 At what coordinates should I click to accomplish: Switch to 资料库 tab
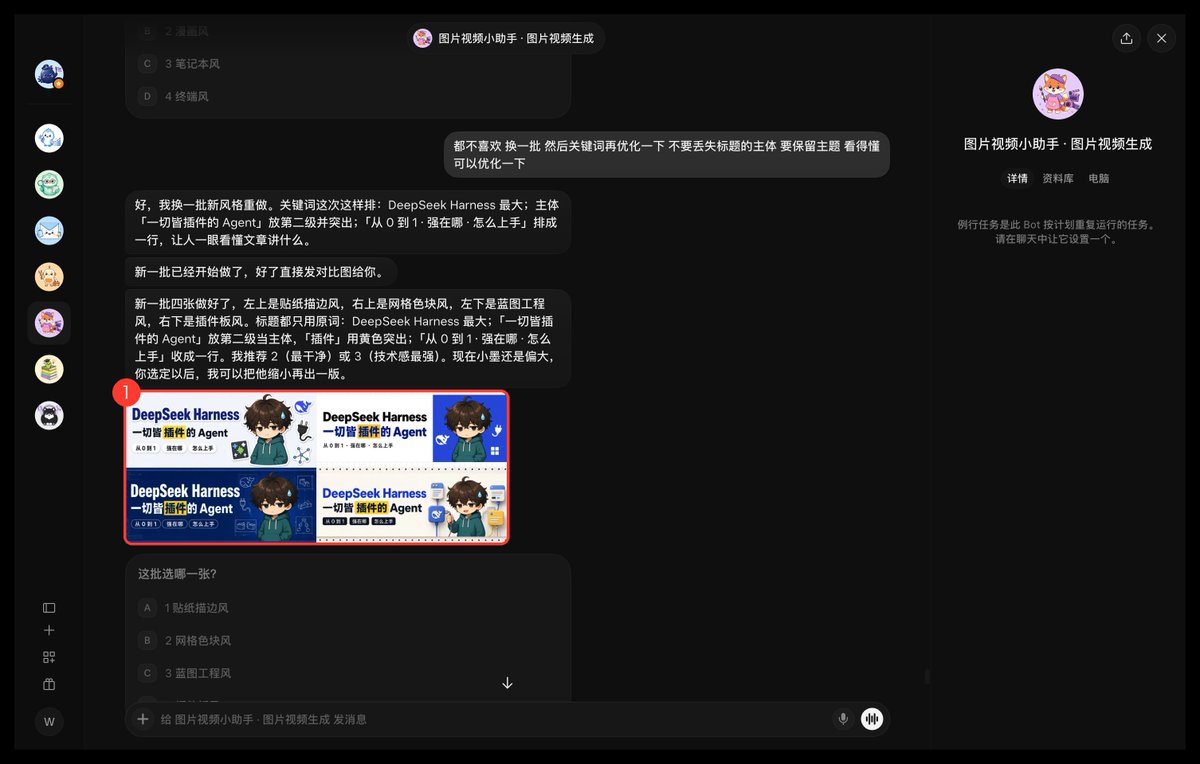(1058, 179)
